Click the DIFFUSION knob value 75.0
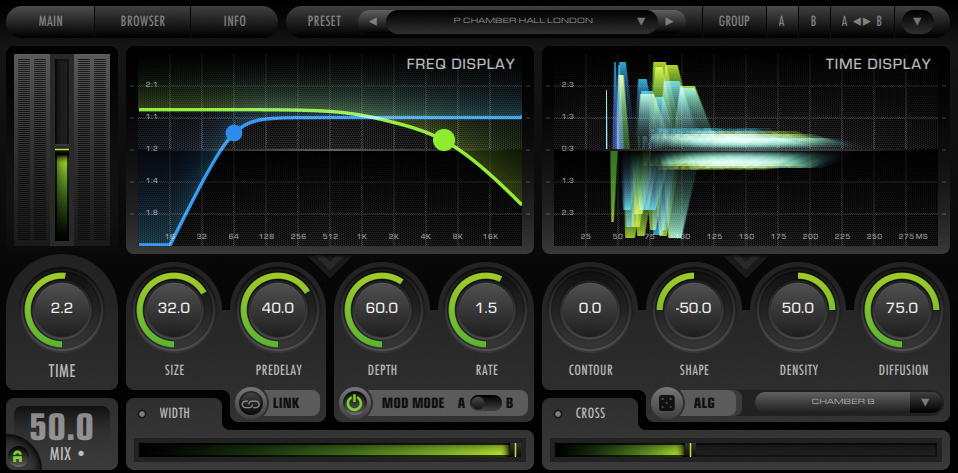Viewport: 958px width, 473px height. pyautogui.click(x=902, y=309)
